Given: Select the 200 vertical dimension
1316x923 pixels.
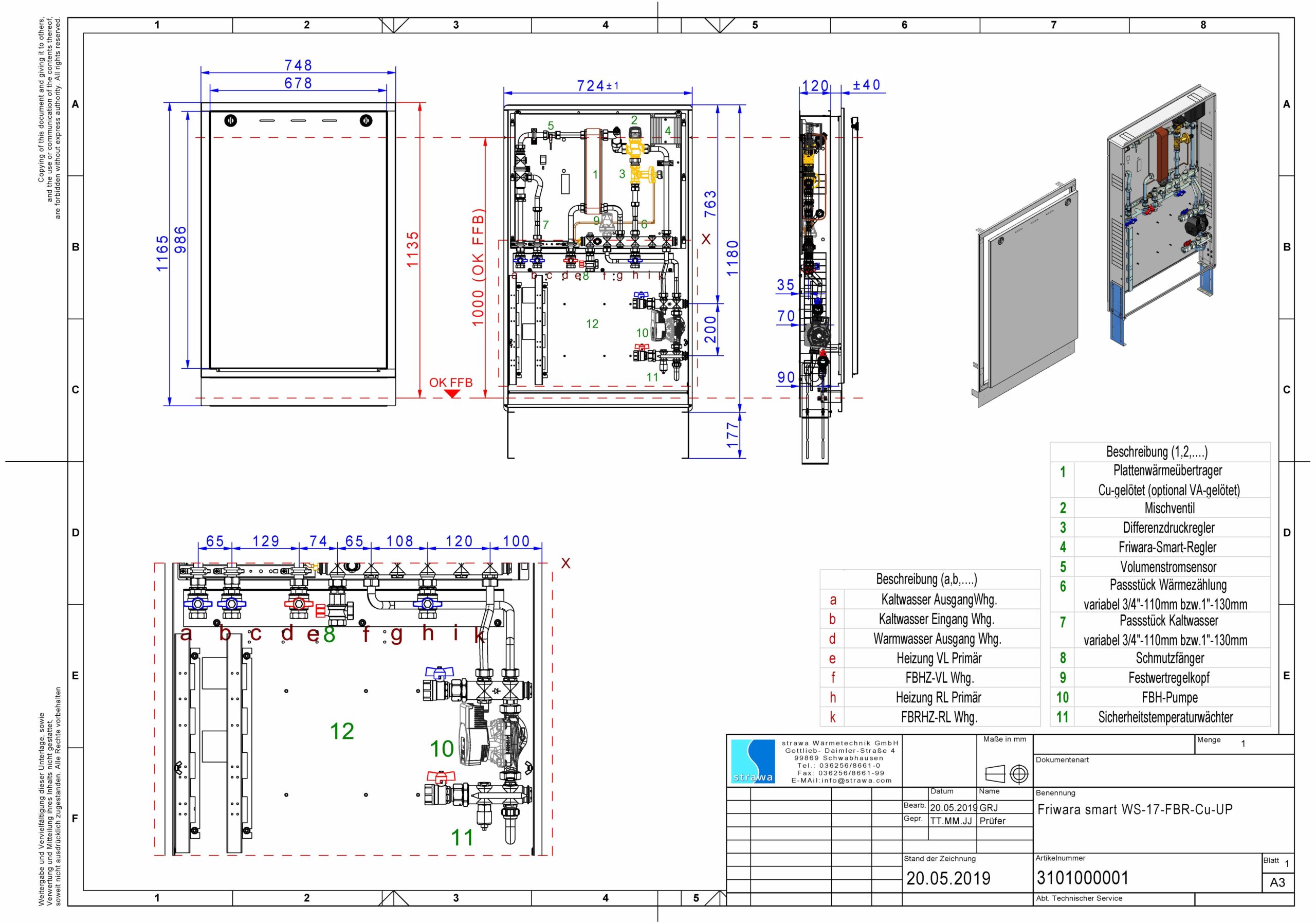Looking at the screenshot, I should [709, 330].
